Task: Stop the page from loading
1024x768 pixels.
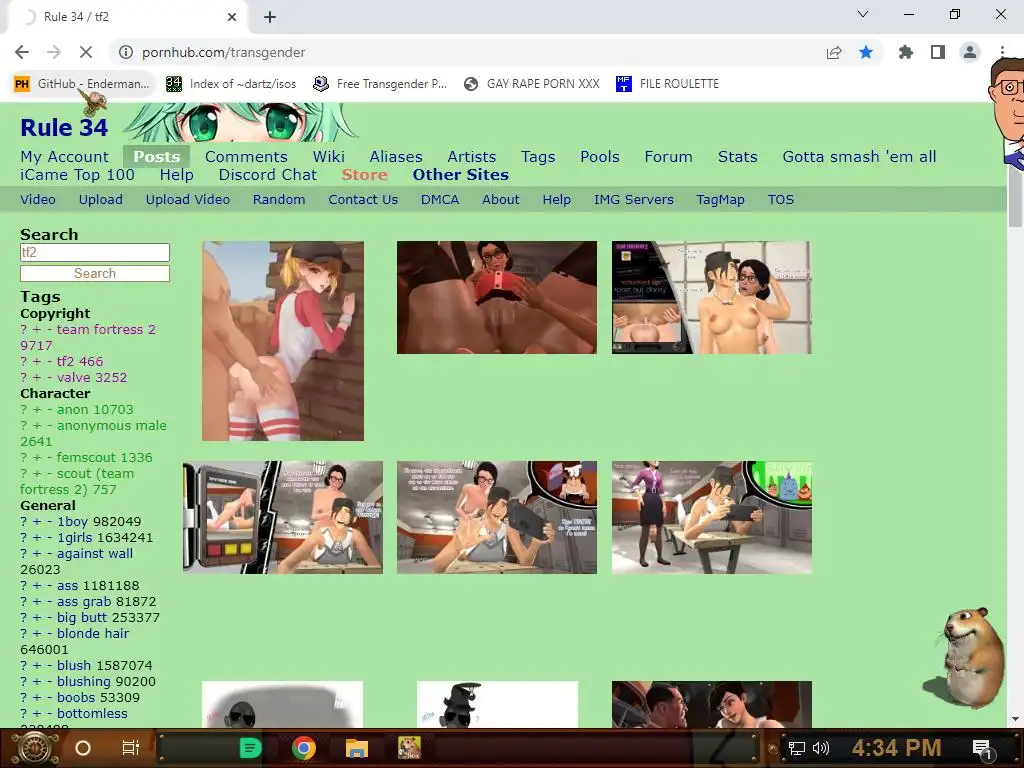Action: (86, 52)
